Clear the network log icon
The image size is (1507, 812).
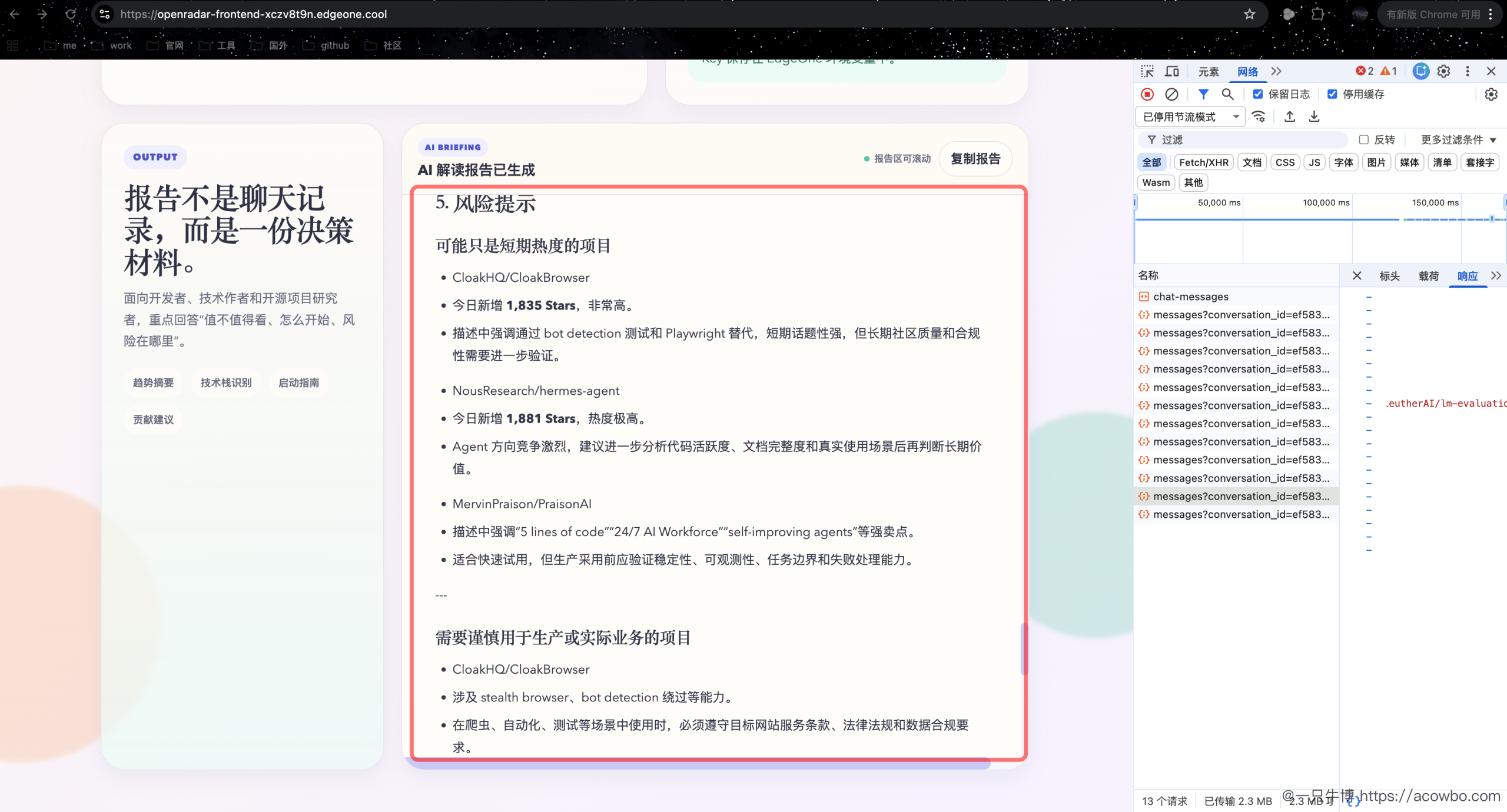pyautogui.click(x=1171, y=94)
